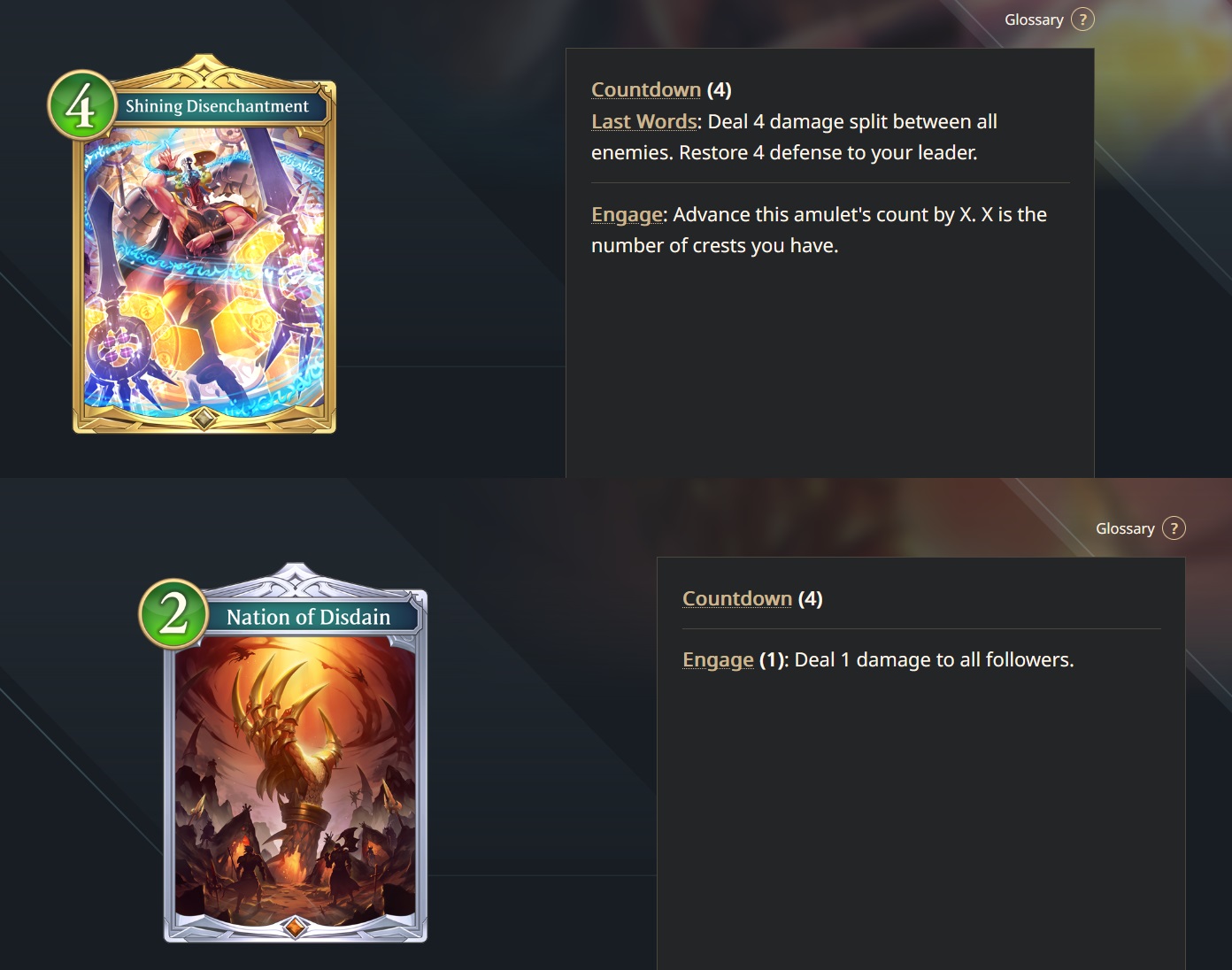Image resolution: width=1232 pixels, height=970 pixels.
Task: Open the Glossary link above Nation of Disdain's description
Action: (x=1125, y=528)
